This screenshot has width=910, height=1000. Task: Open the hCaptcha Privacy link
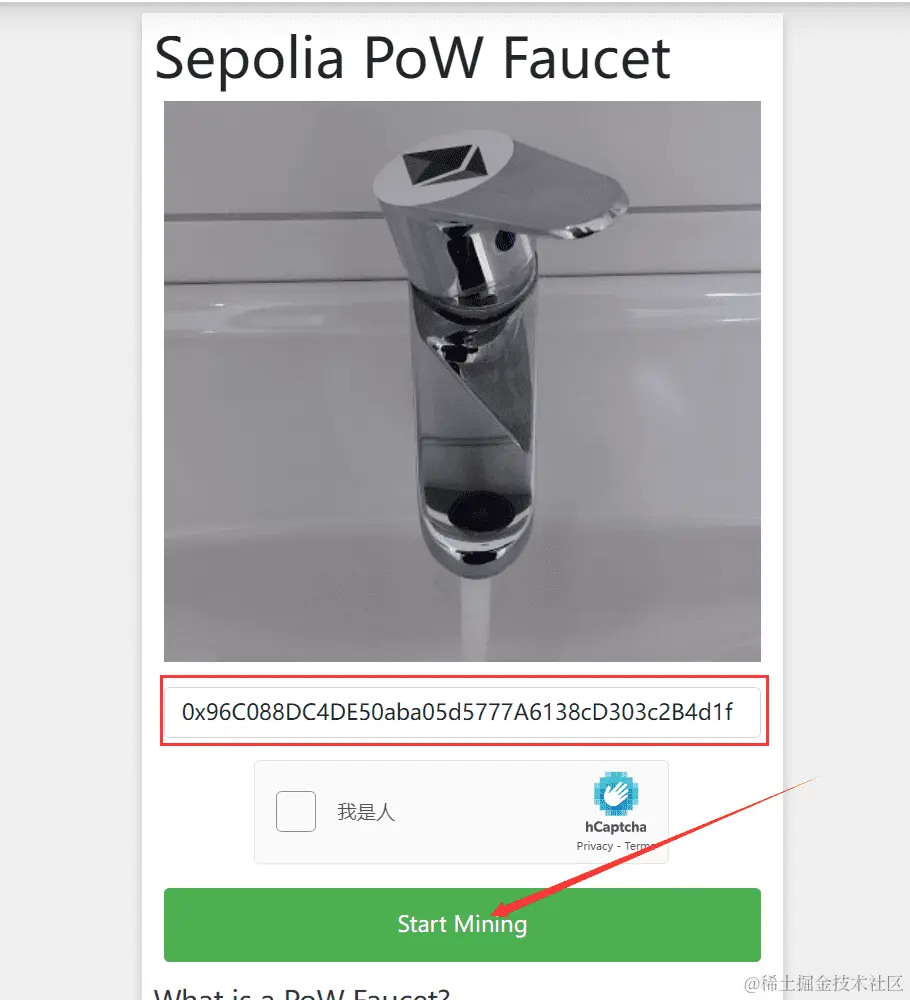[x=594, y=846]
